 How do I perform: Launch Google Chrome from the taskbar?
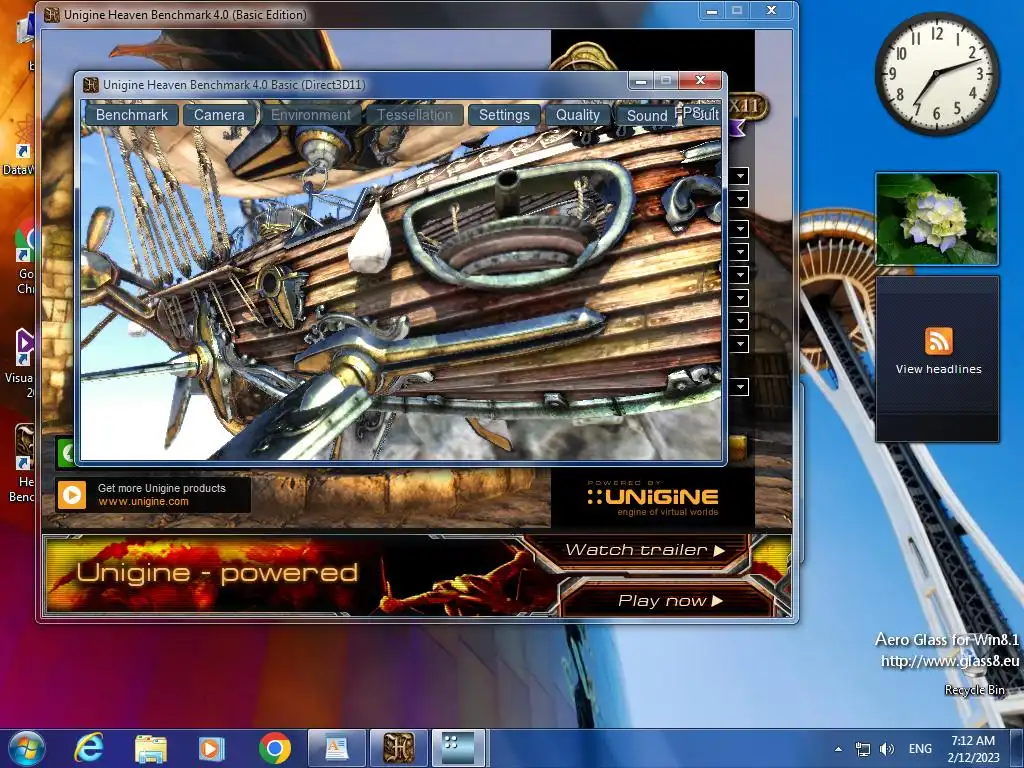[x=275, y=748]
